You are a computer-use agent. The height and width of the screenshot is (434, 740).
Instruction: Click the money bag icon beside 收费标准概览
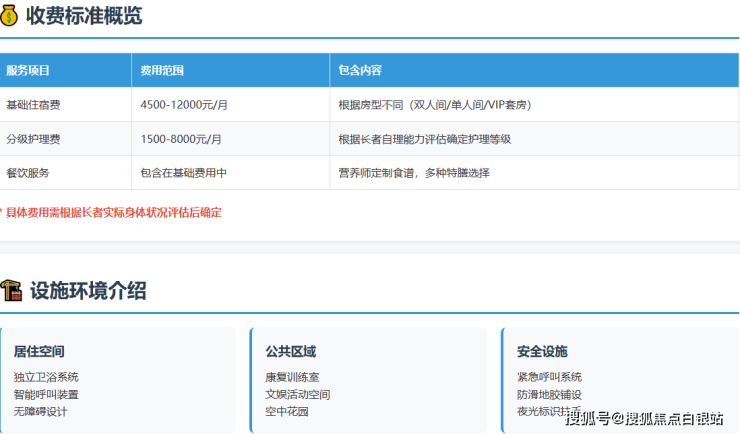[x=10, y=17]
